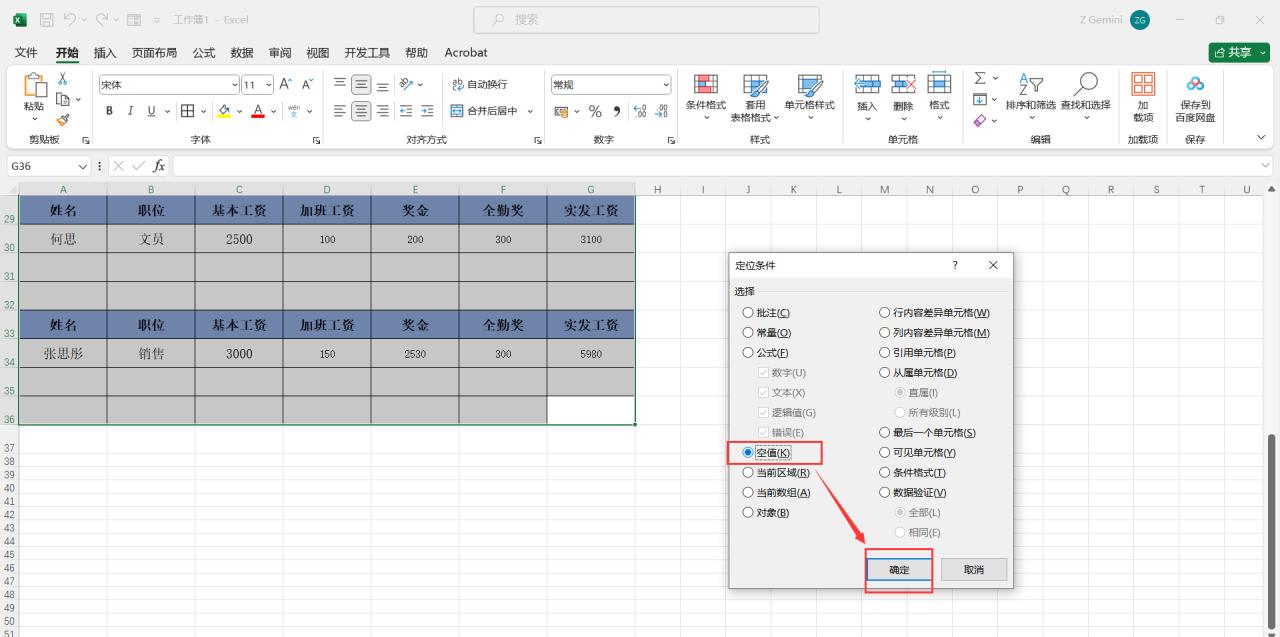
Task: Click the Increase Indent icon
Action: (x=427, y=111)
